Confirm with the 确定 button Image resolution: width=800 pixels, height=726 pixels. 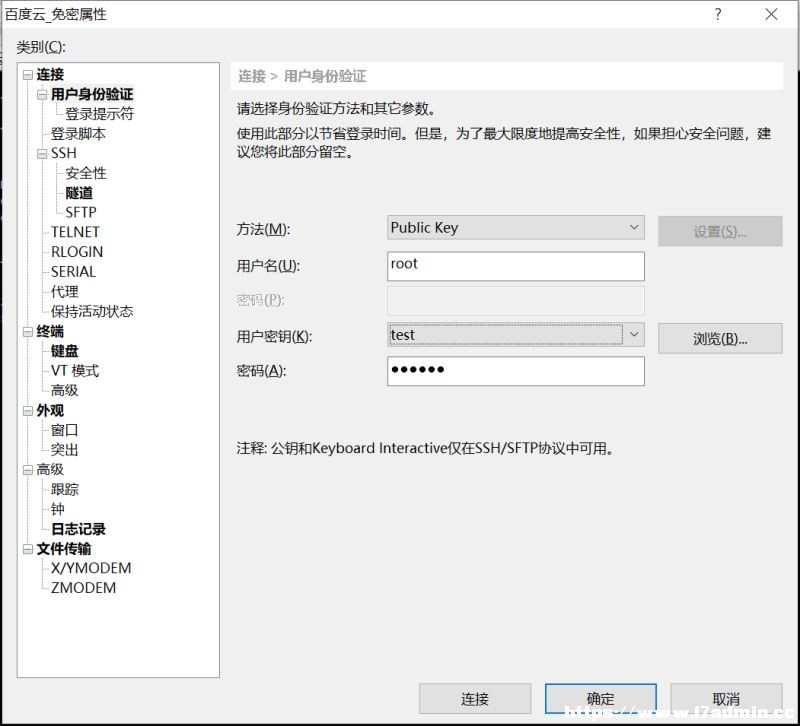pyautogui.click(x=601, y=699)
